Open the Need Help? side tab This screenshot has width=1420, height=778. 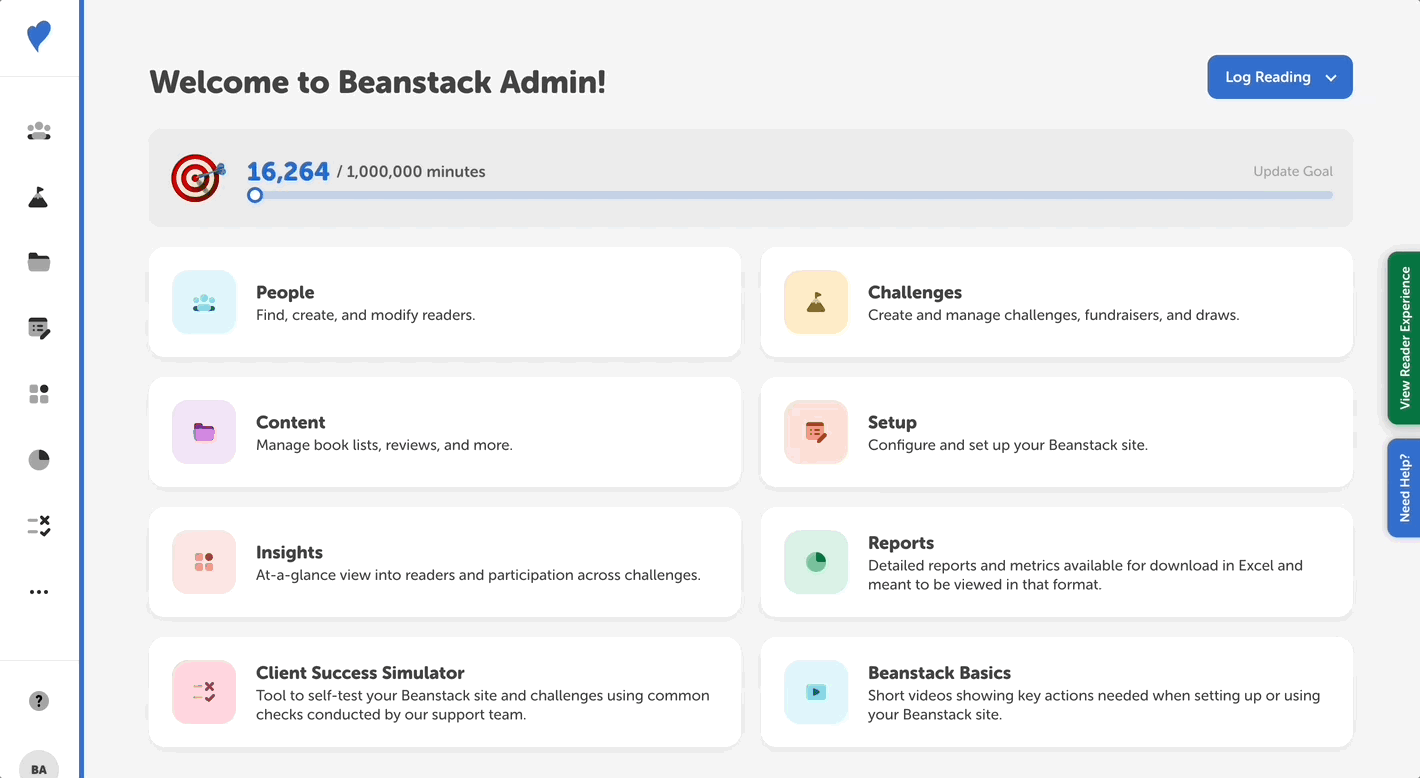(x=1404, y=488)
